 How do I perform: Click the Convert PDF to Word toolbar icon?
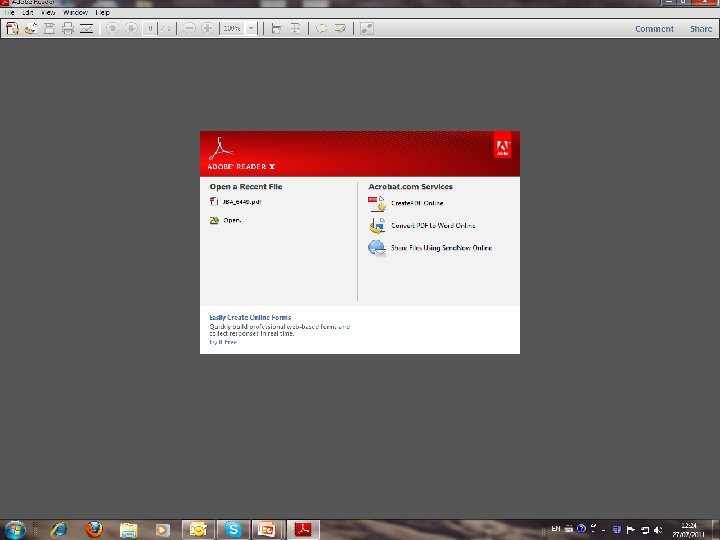[31, 28]
